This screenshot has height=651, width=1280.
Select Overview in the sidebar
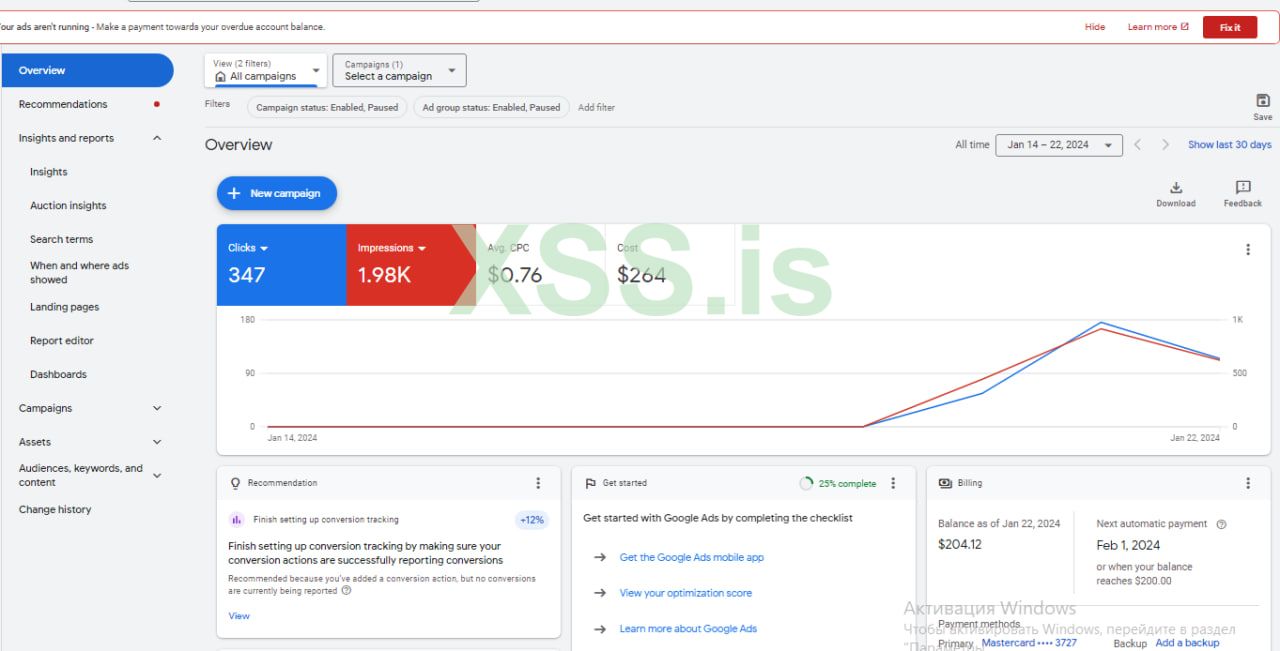click(87, 71)
